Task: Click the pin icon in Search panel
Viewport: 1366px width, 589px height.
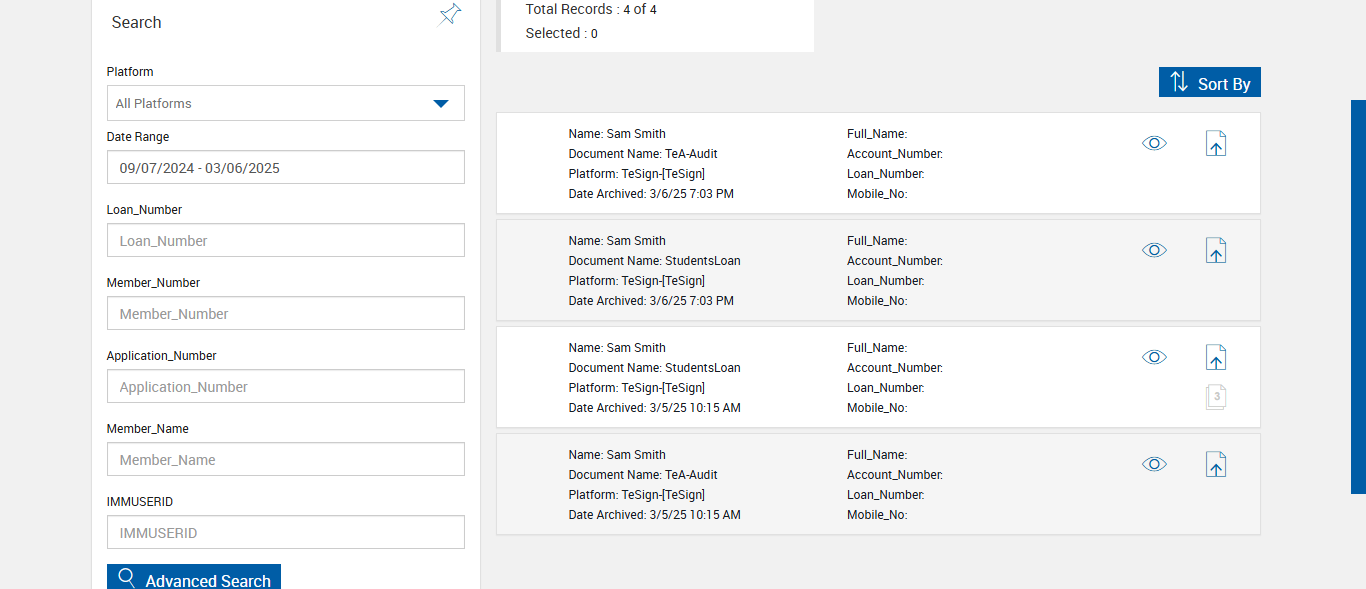Action: point(450,15)
